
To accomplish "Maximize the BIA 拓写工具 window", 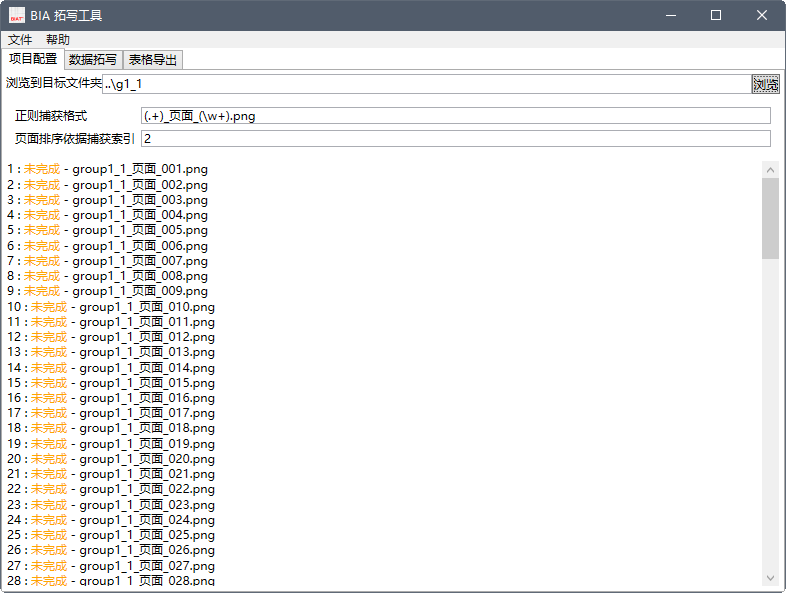I will pos(716,16).
